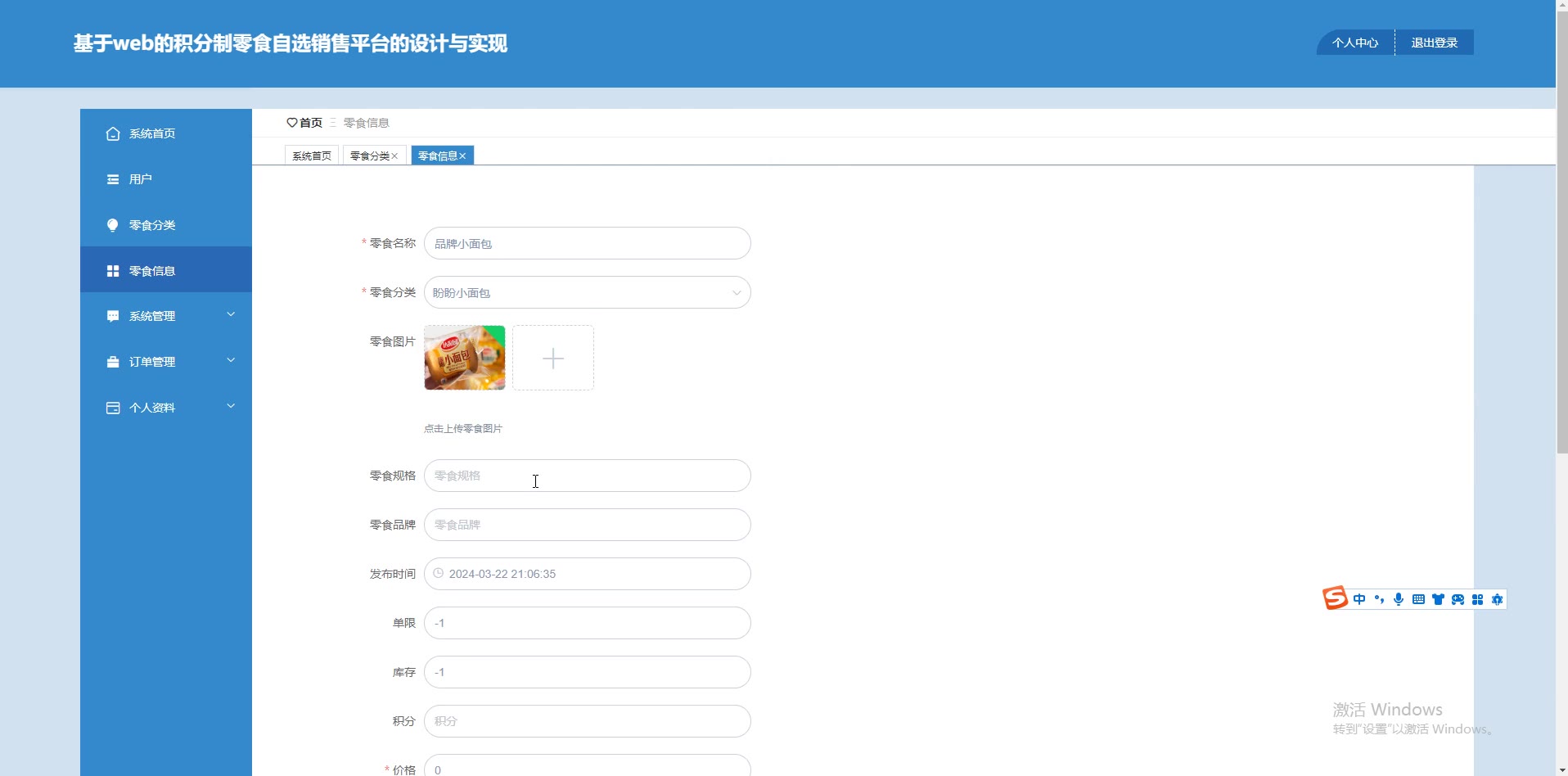1568x776 pixels.
Task: Click the chat icon beside 系统管理
Action: pyautogui.click(x=113, y=316)
